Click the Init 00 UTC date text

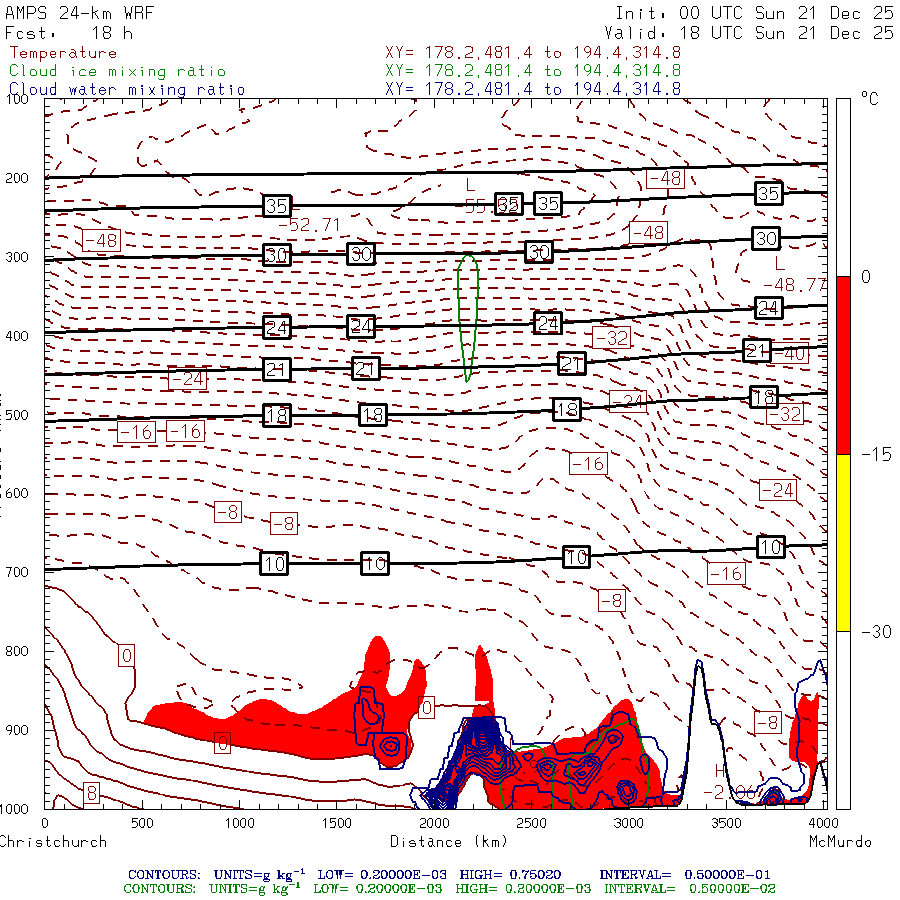[754, 15]
